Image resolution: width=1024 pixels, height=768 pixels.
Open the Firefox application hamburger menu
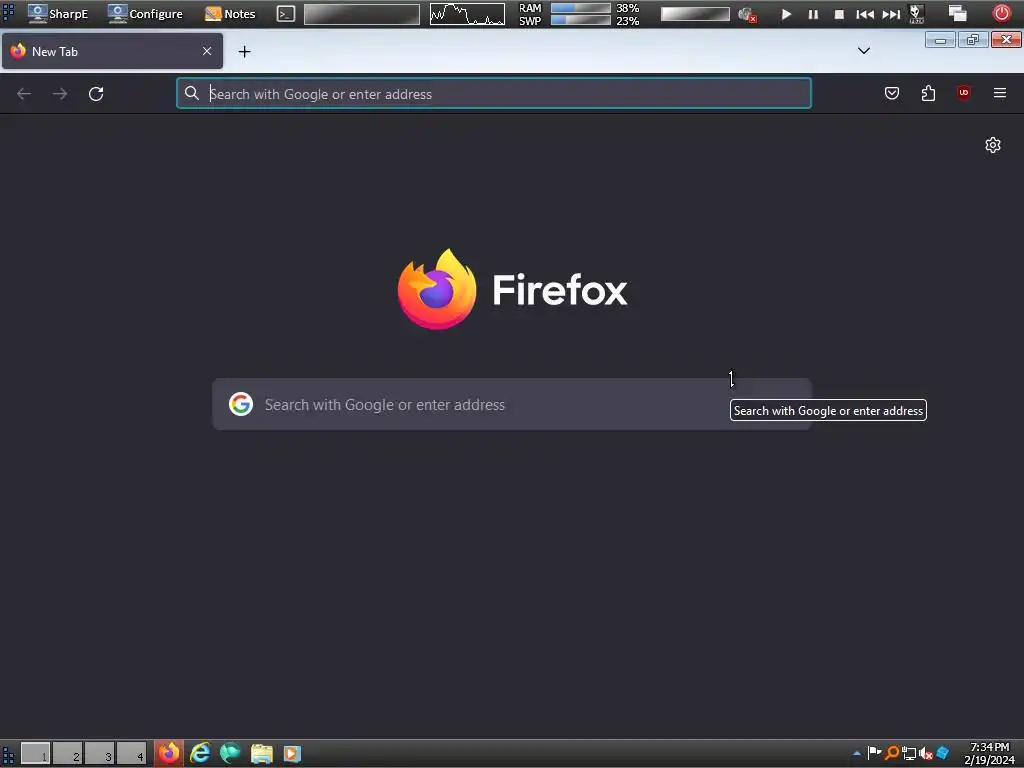coord(1000,93)
